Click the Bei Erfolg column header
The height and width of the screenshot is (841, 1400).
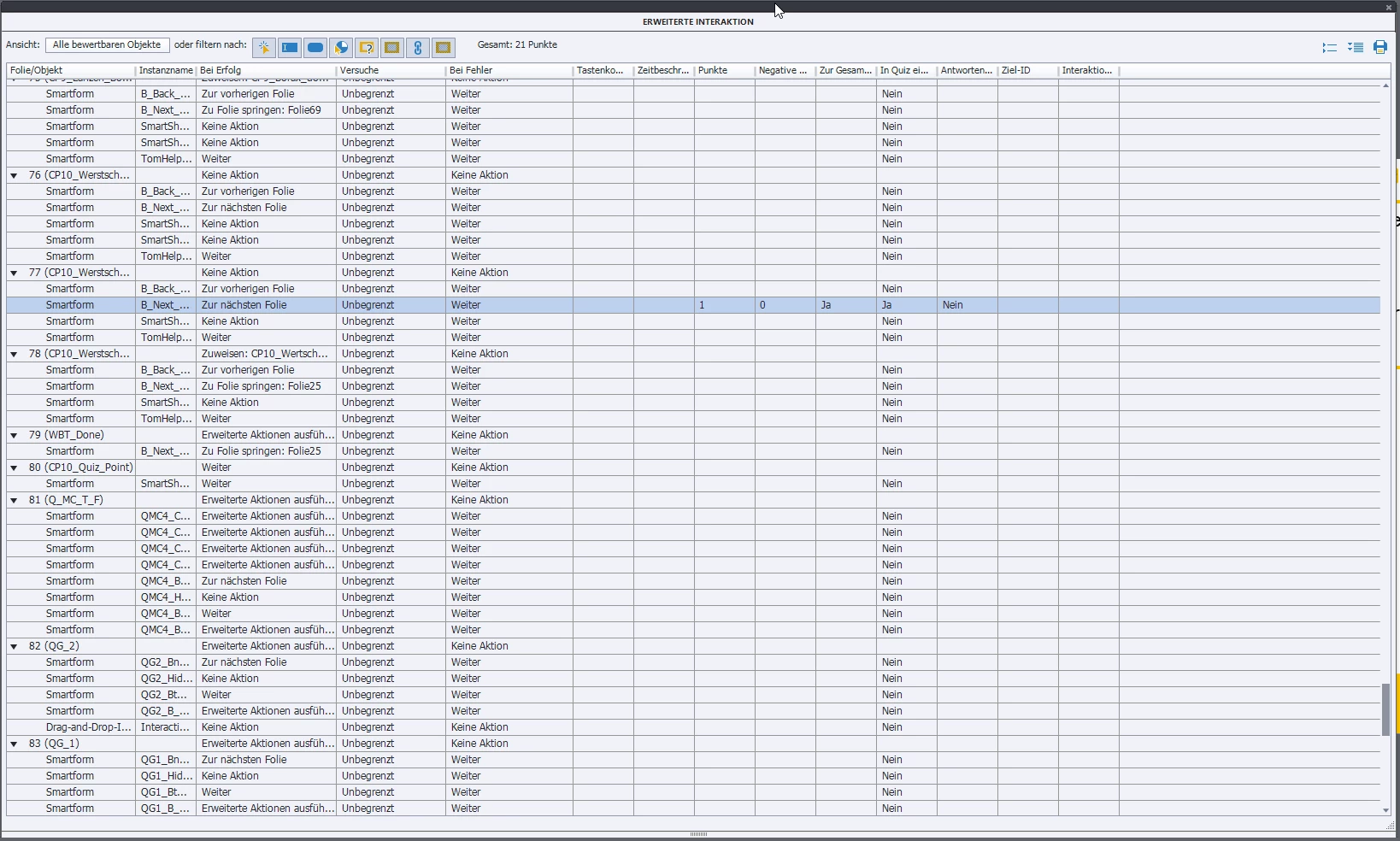(266, 70)
